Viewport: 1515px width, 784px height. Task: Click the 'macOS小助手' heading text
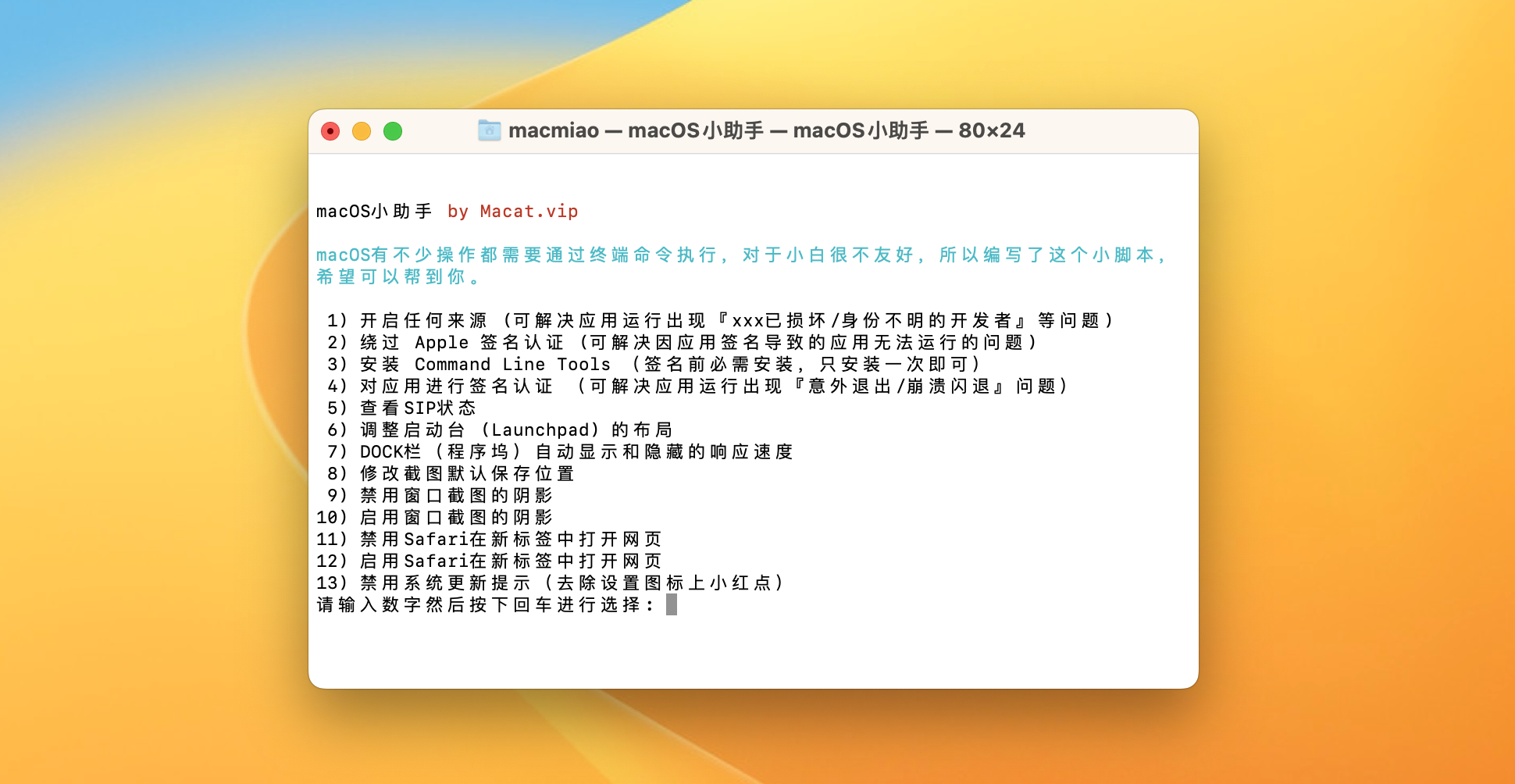[373, 212]
